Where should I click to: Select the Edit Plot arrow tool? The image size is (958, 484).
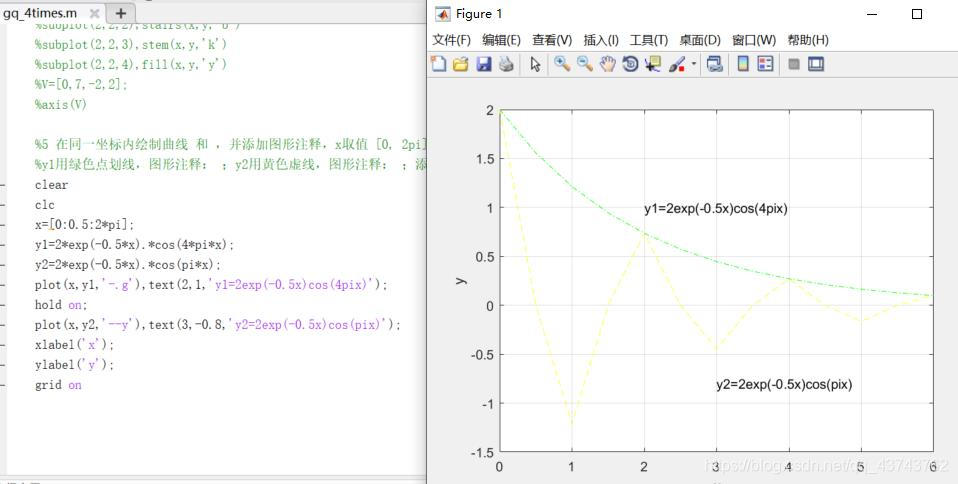pos(535,64)
